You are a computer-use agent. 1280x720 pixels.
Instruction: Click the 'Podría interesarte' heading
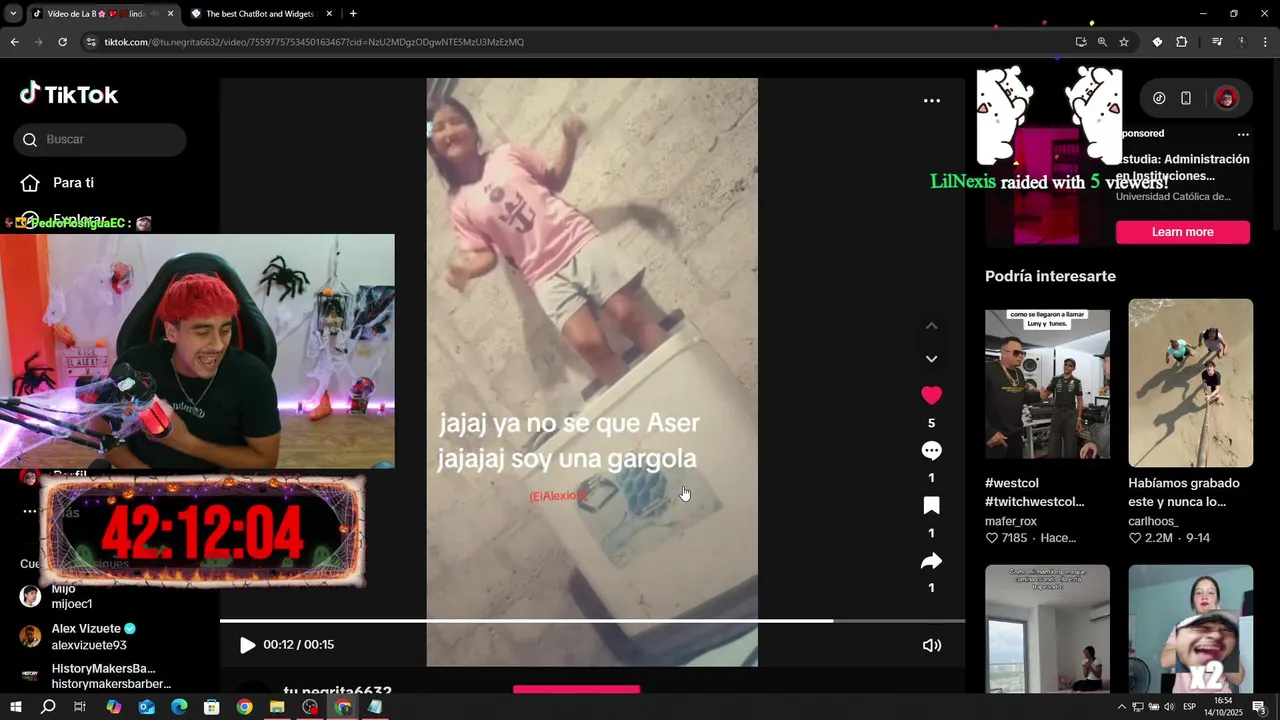[1050, 276]
